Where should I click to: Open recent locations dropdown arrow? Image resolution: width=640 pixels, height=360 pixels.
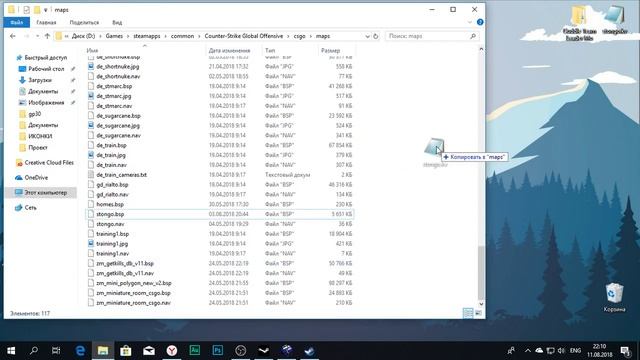click(37, 36)
